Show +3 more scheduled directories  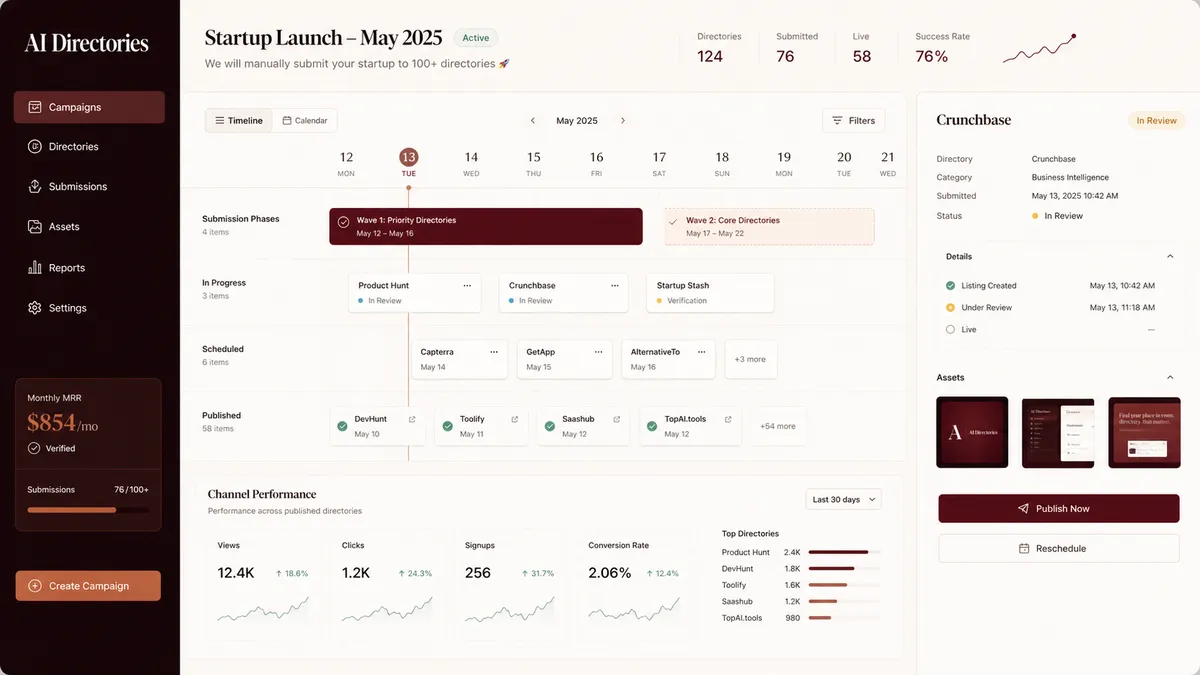[x=750, y=359]
